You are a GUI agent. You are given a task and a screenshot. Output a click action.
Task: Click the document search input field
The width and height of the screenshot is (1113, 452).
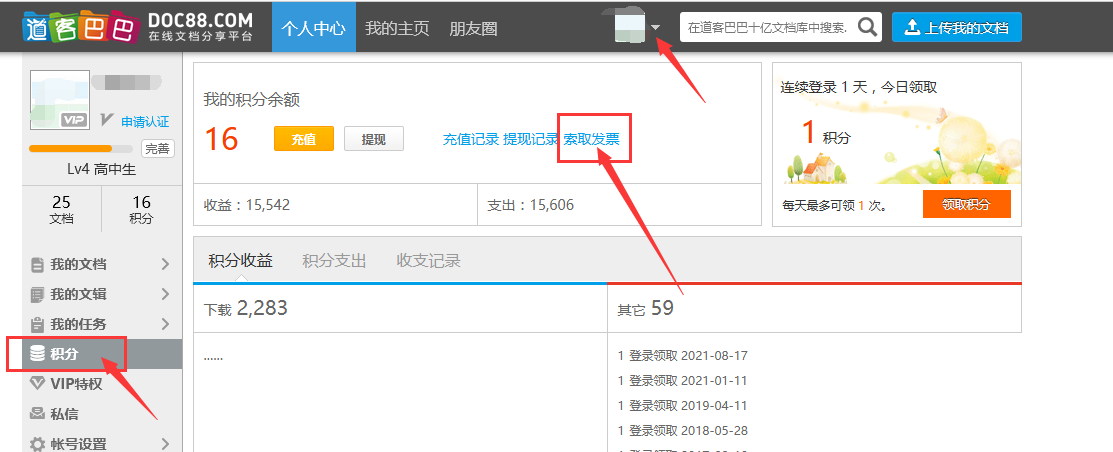point(768,28)
